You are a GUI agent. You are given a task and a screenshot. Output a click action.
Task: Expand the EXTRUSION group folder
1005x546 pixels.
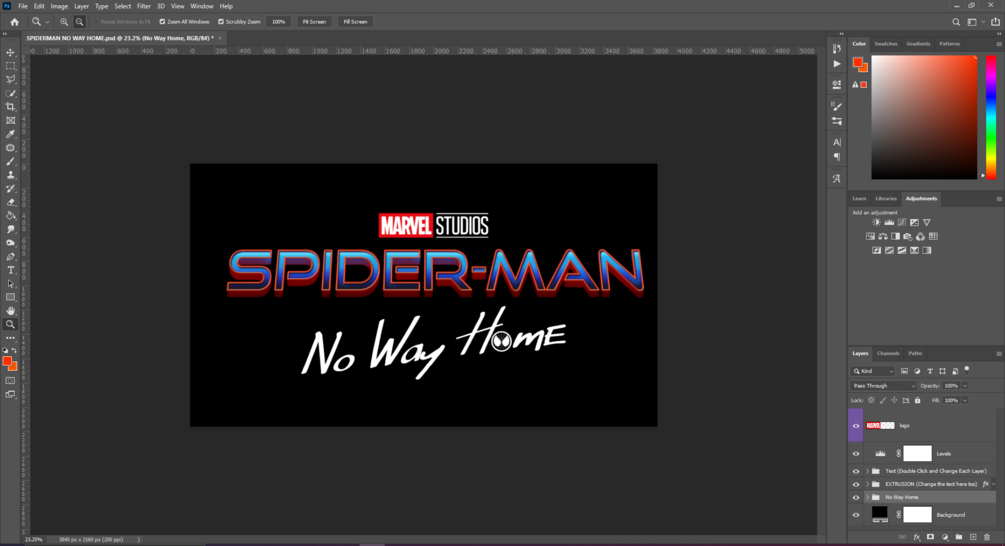[x=867, y=484]
